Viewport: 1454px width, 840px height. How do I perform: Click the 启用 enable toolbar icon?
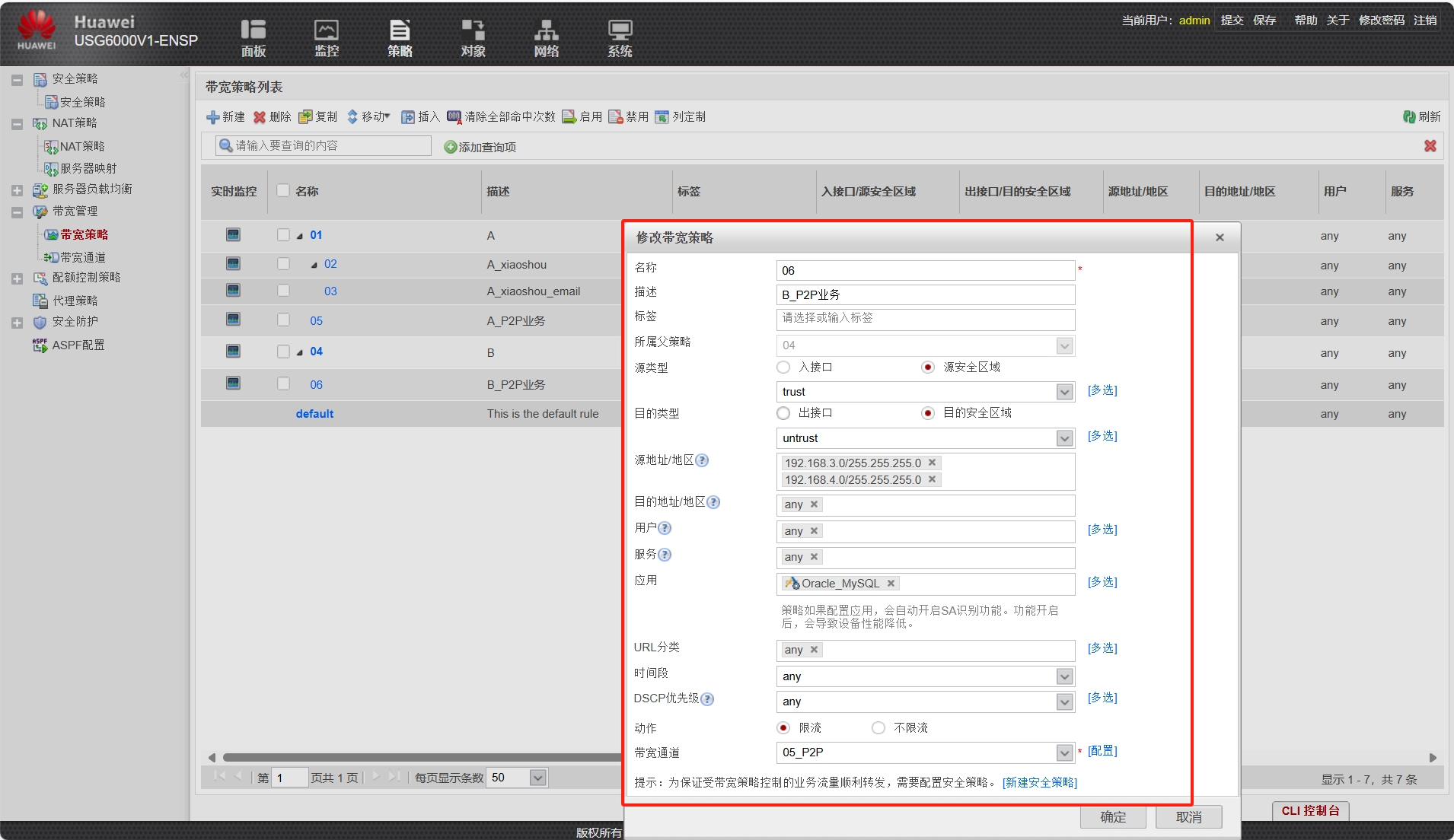pyautogui.click(x=569, y=117)
